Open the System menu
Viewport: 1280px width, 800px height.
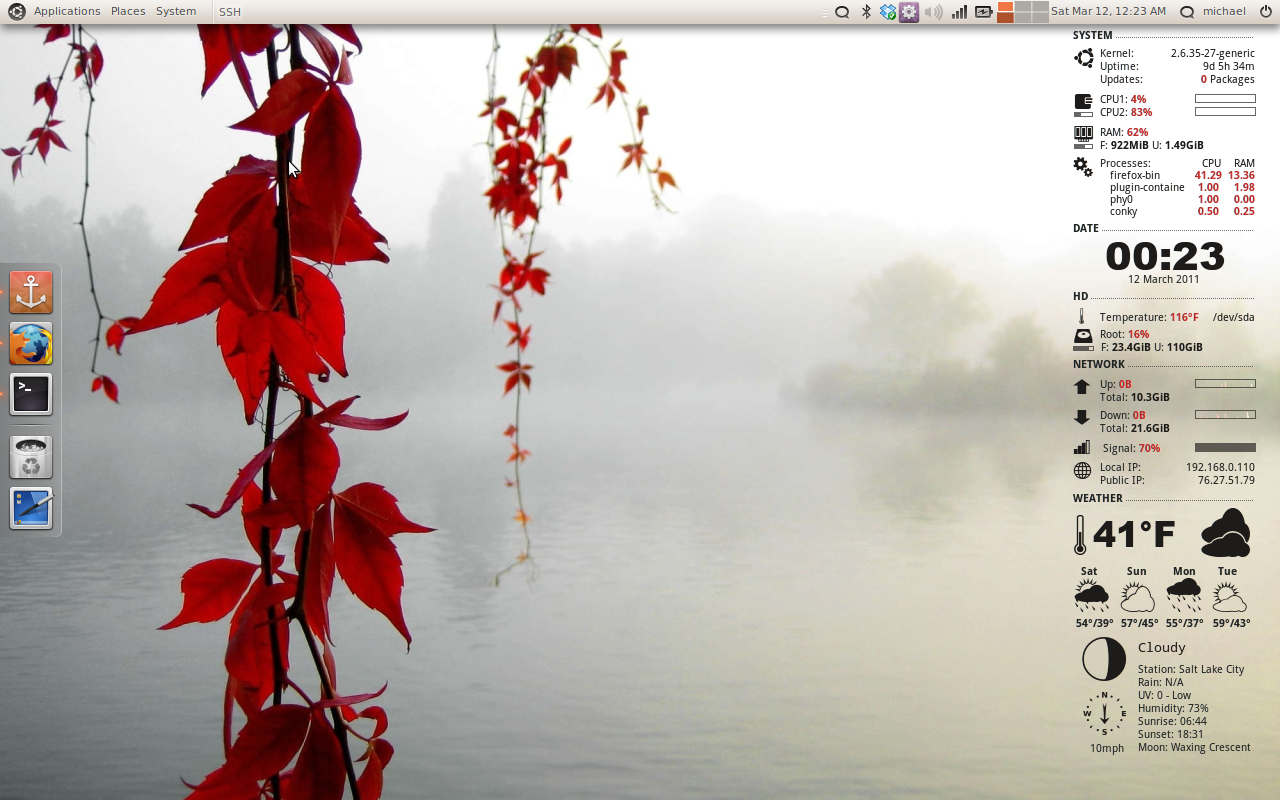pos(176,11)
